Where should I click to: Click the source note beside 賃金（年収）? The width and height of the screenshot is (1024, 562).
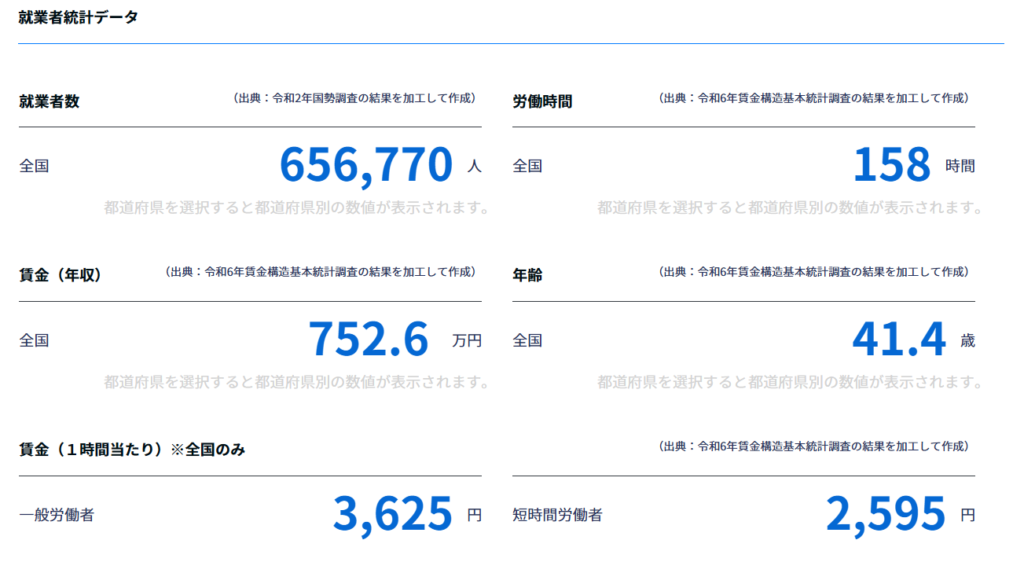point(319,272)
